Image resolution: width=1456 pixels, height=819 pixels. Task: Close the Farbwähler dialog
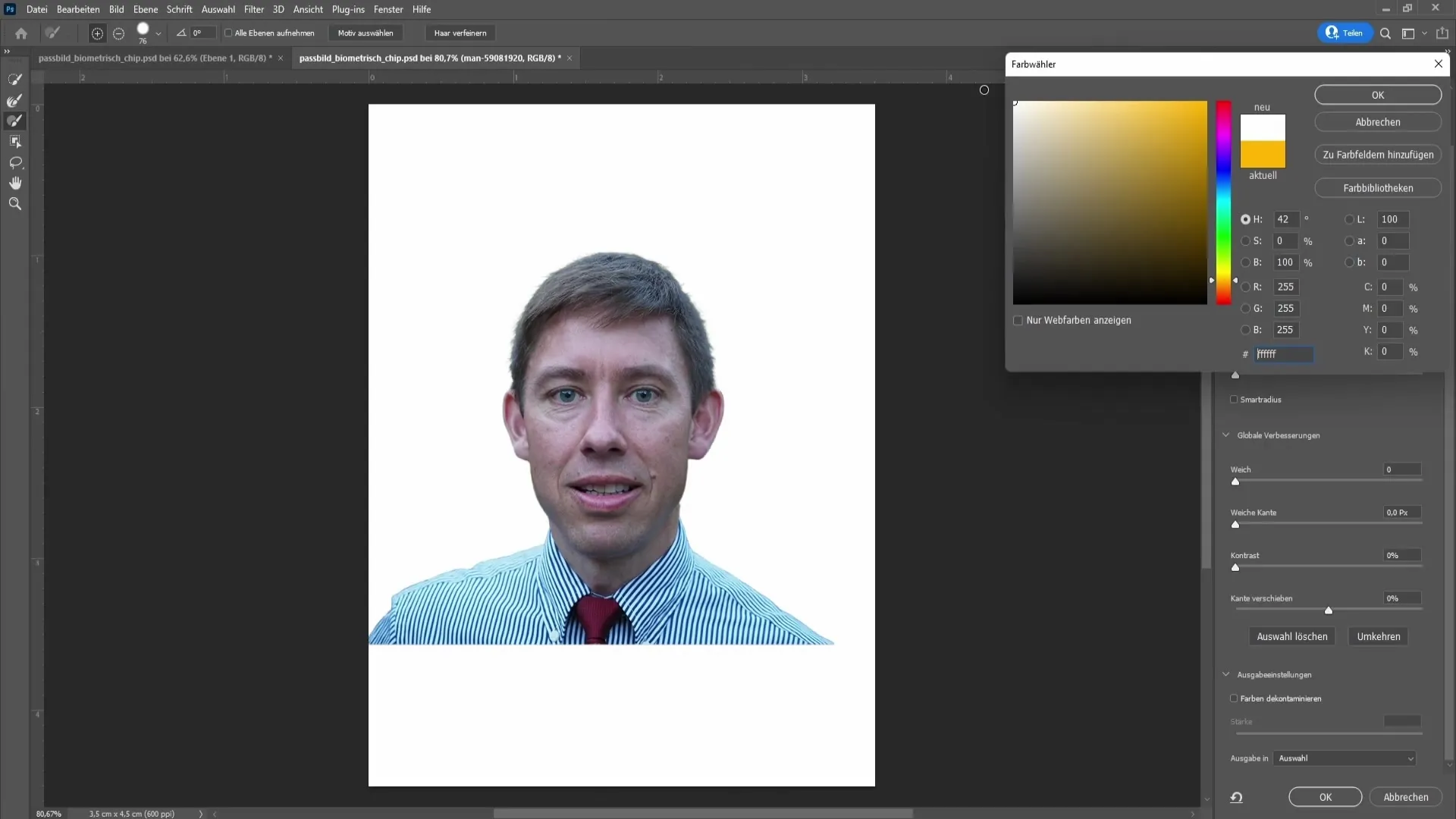(x=1438, y=64)
